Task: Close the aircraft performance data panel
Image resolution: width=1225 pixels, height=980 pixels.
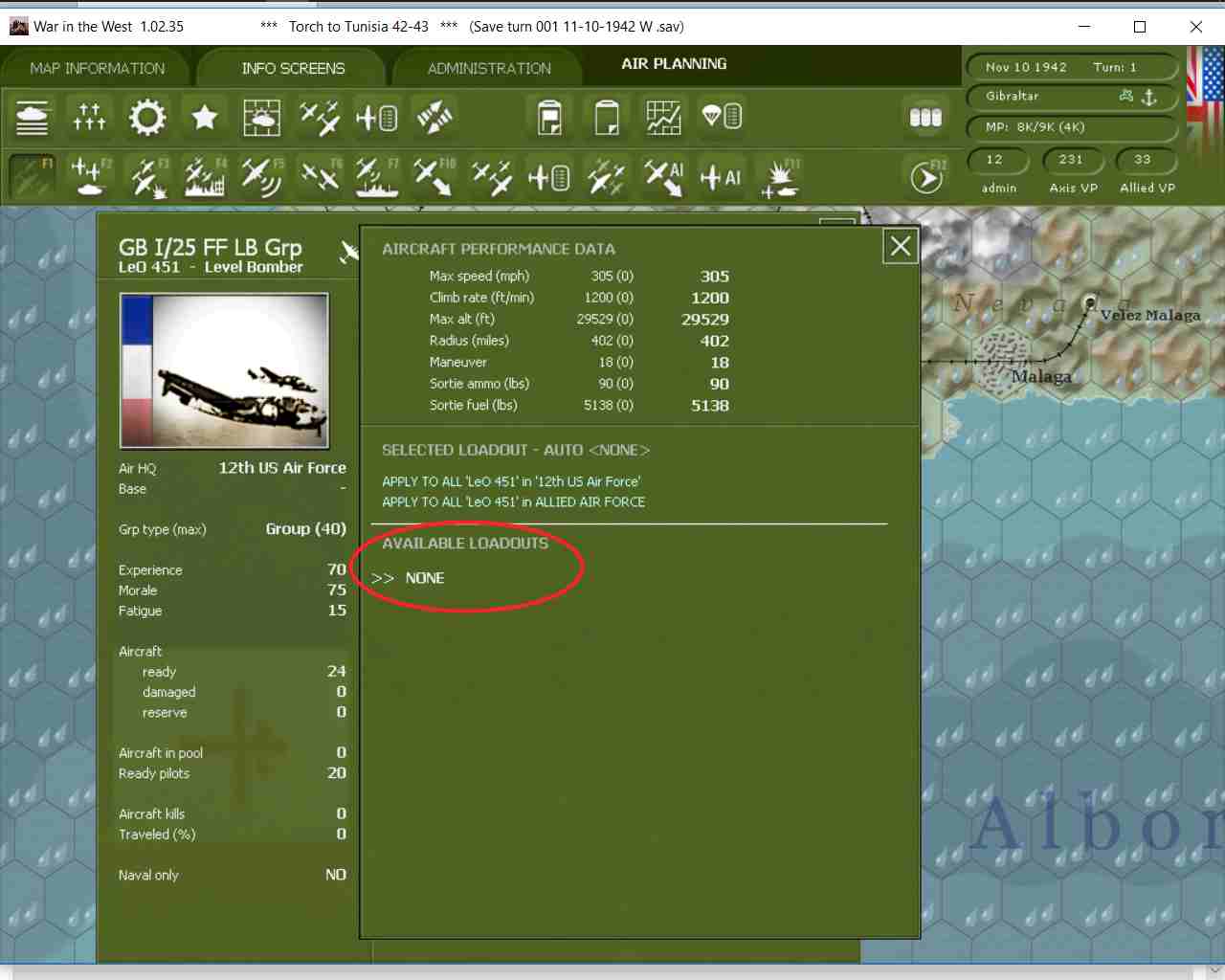Action: [901, 247]
